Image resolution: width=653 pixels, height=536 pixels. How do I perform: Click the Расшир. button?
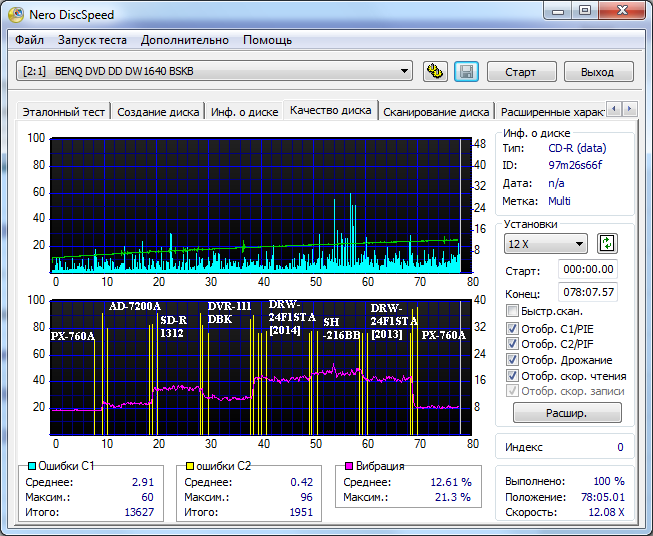[566, 412]
